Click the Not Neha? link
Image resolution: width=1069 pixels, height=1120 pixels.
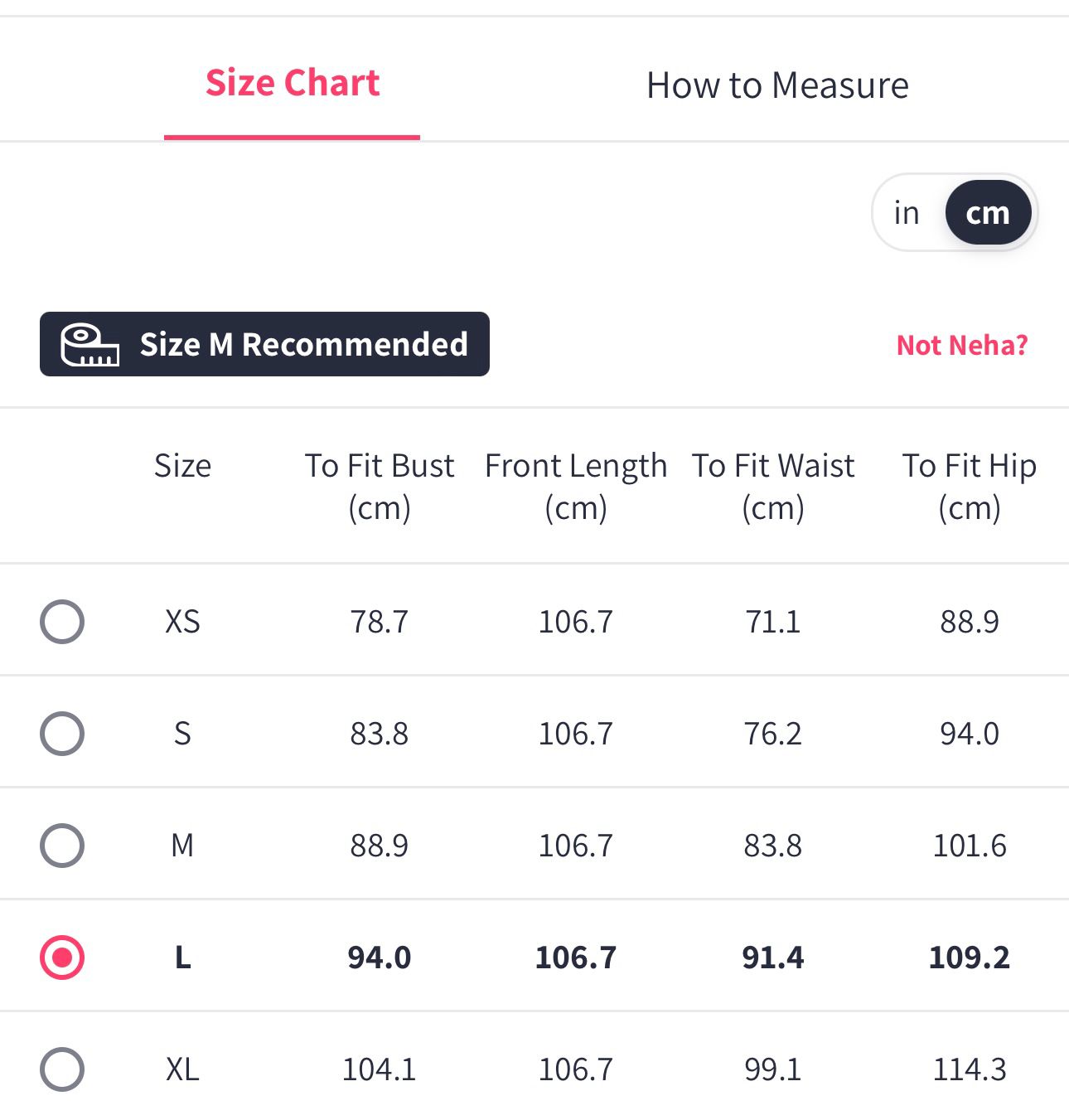click(962, 345)
